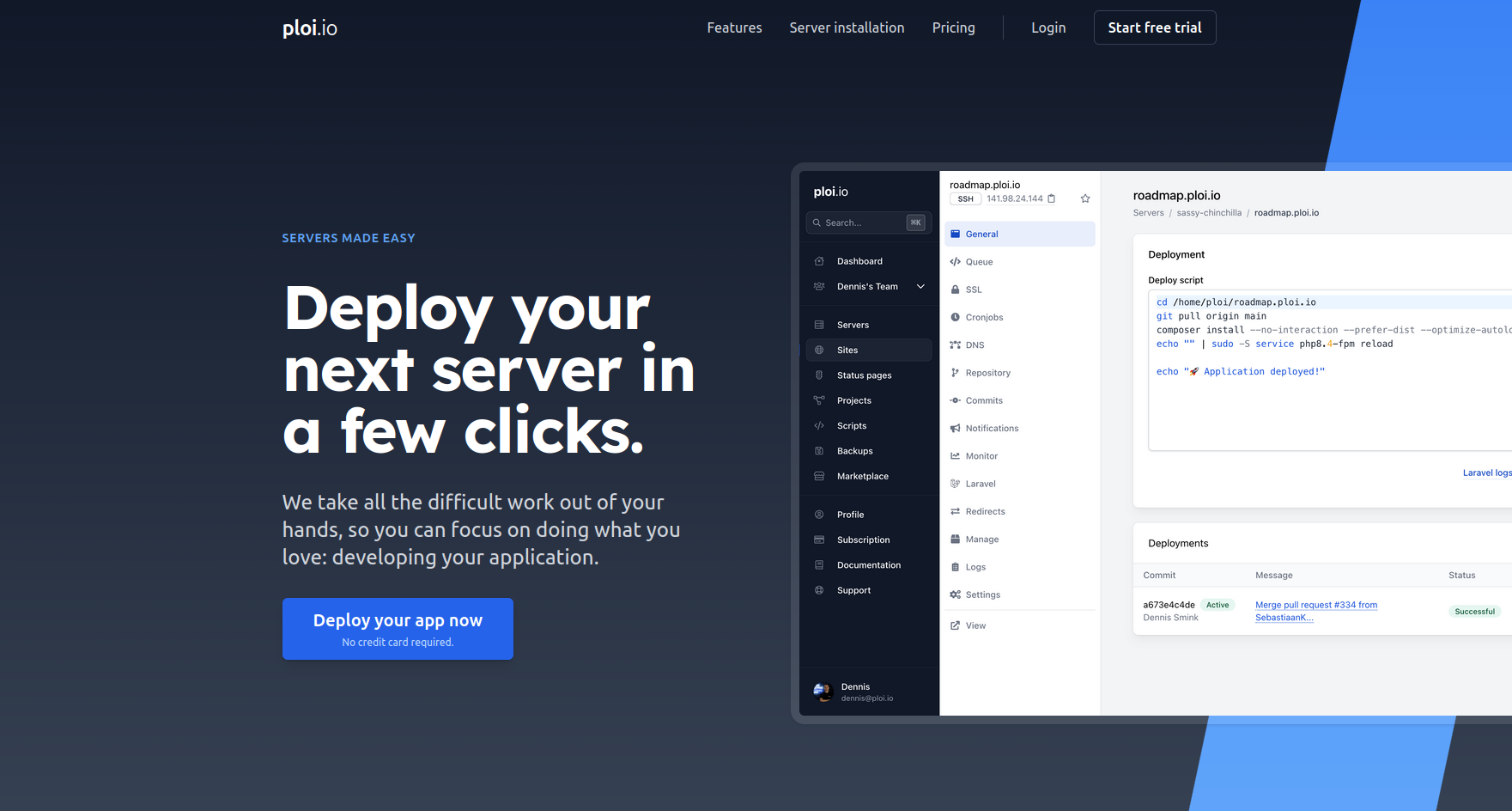Viewport: 1512px width, 811px height.
Task: Open the Merge pull request #334 link
Action: click(x=1315, y=605)
